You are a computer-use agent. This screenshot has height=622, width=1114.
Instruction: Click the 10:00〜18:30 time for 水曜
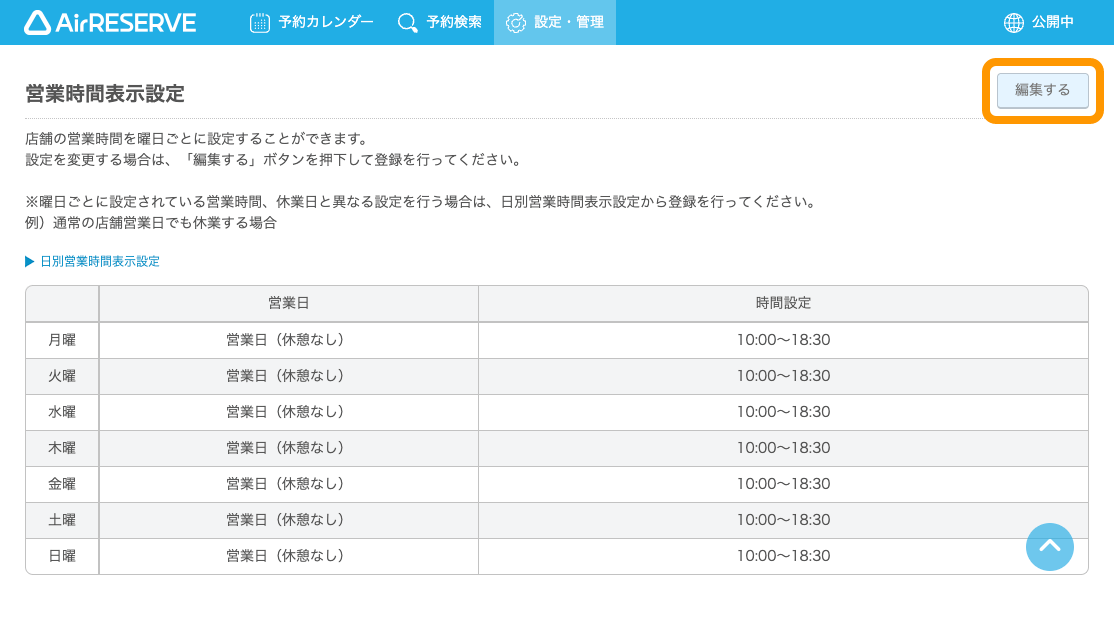tap(783, 412)
